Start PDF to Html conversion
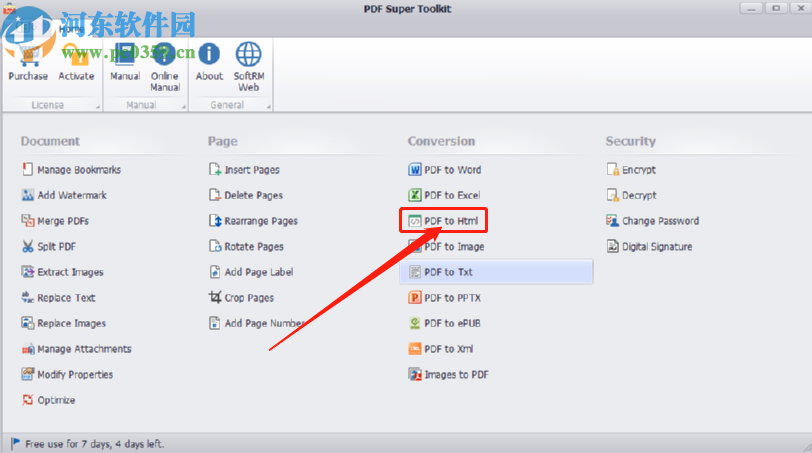Screen dimensions: 812x453 [x=443, y=221]
